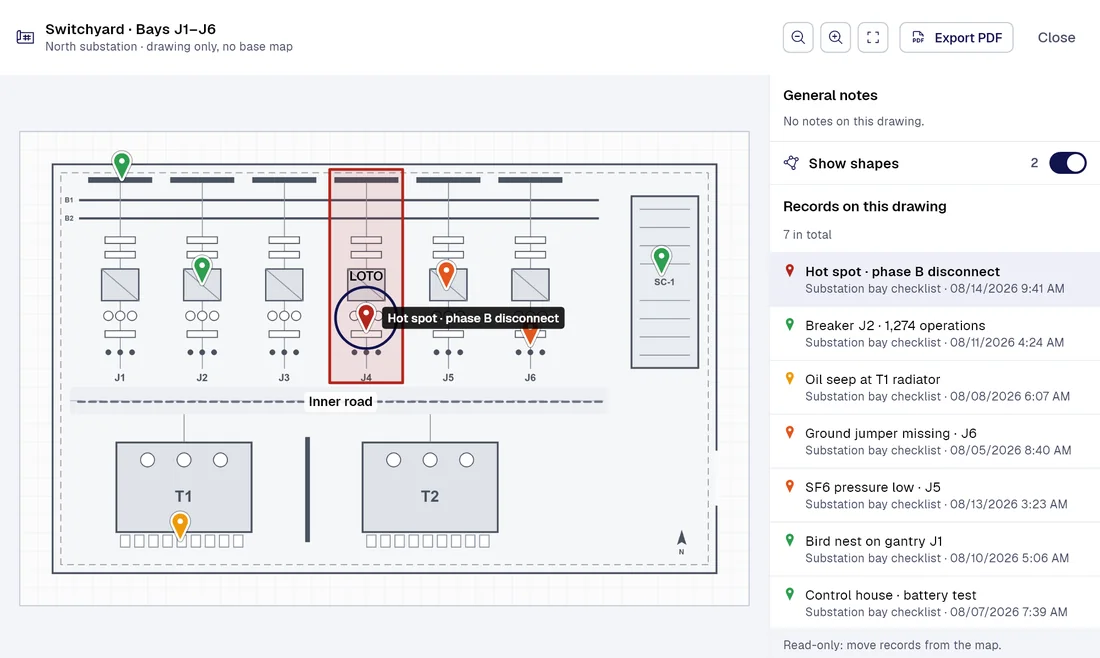
Task: Click the shapes polygon icon
Action: tap(791, 163)
